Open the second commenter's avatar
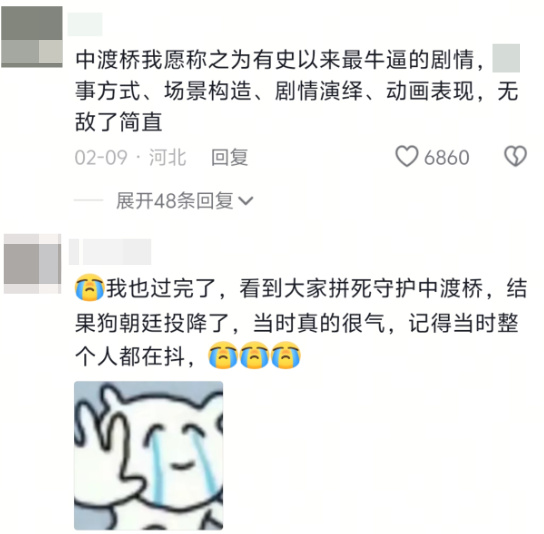This screenshot has width=544, height=534. pos(33,264)
